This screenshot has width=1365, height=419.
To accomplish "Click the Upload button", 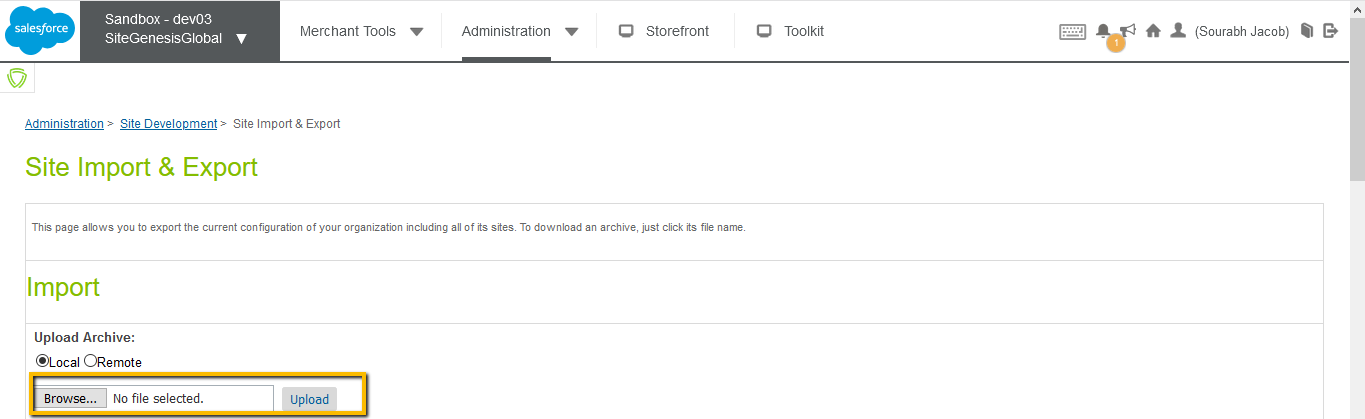I will (x=309, y=399).
